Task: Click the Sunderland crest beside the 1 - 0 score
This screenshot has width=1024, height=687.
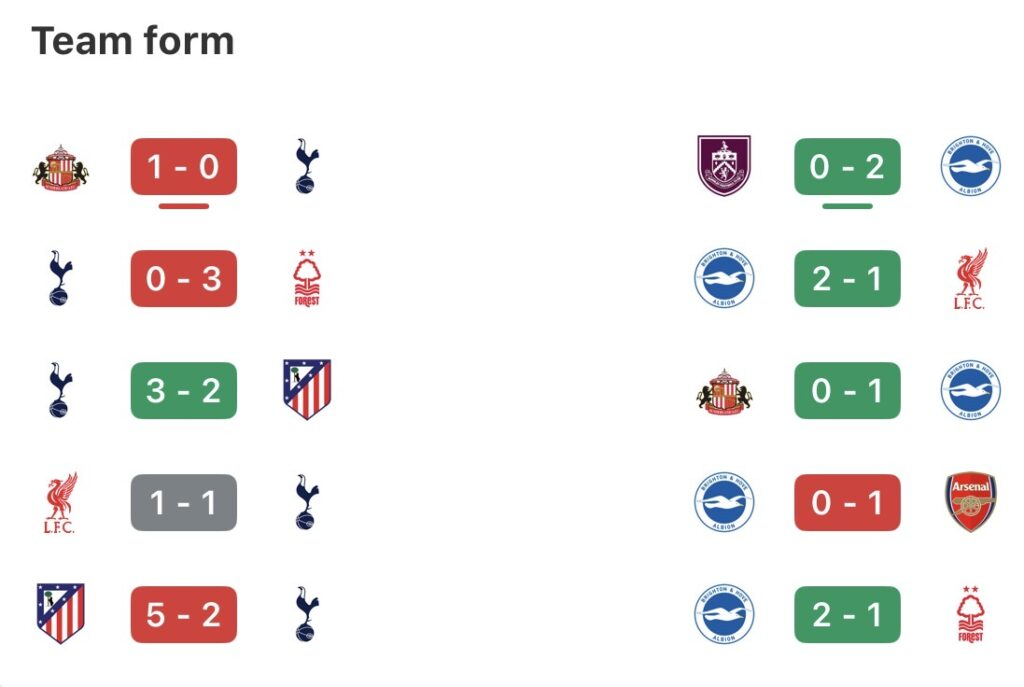Action: 60,167
